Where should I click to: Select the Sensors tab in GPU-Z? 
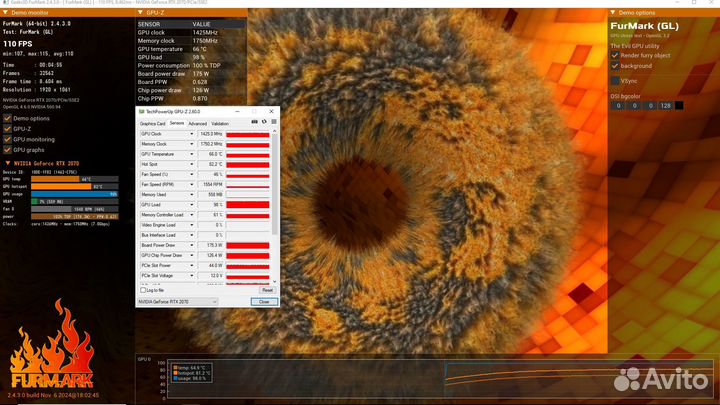pos(177,124)
